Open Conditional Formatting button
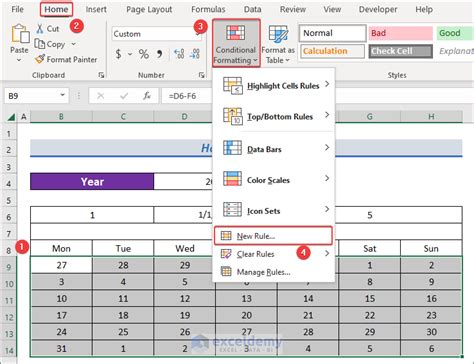The width and height of the screenshot is (474, 364). [236, 43]
